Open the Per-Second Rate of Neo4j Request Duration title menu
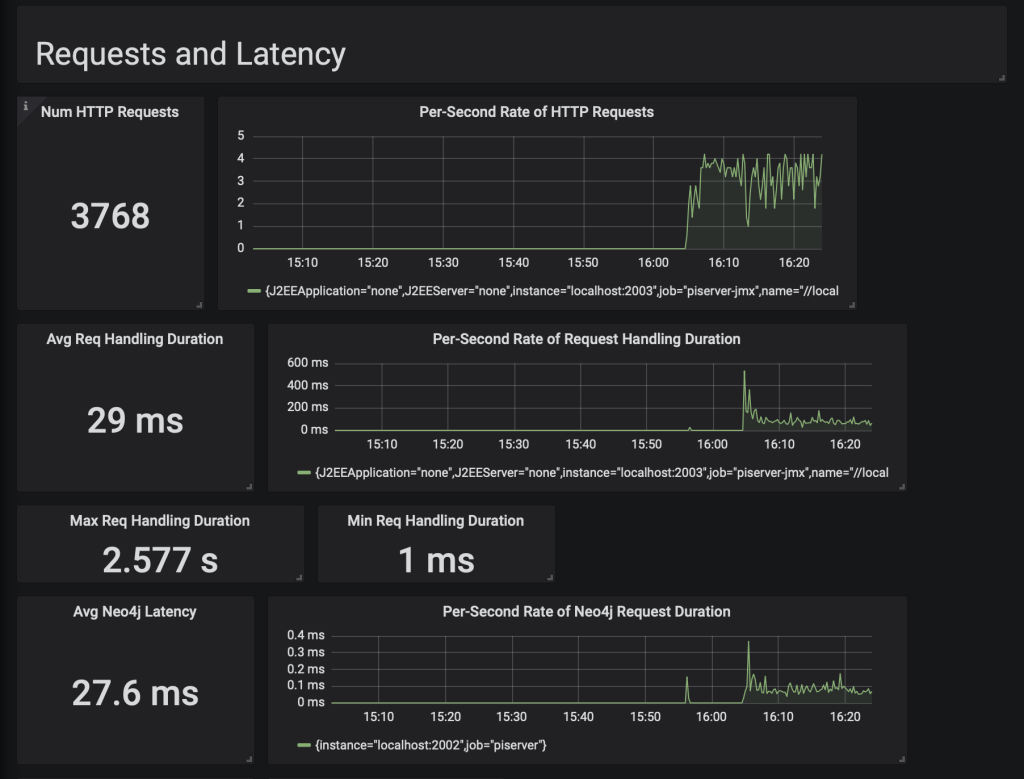1024x779 pixels. (586, 611)
